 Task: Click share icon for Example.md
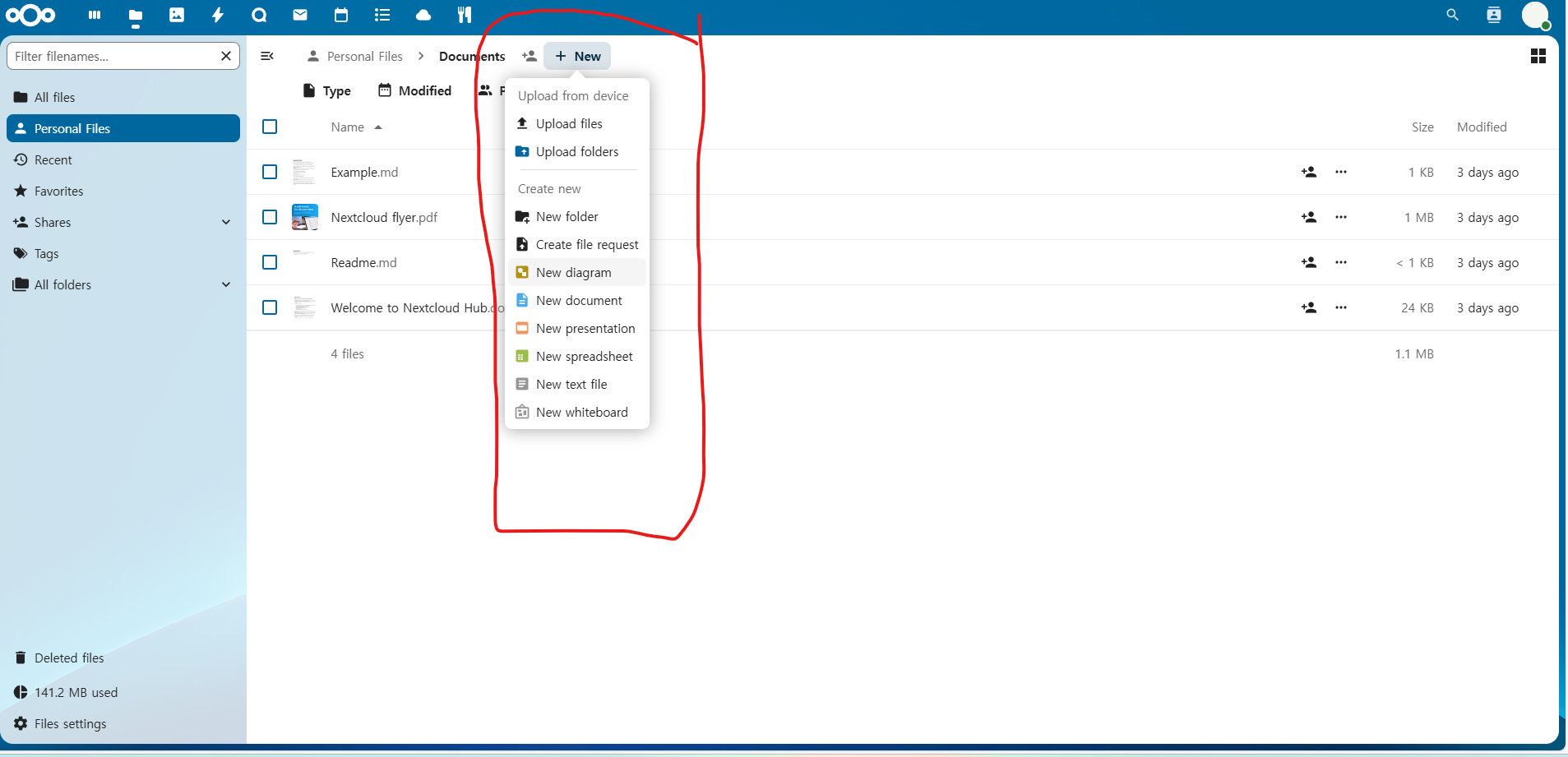pos(1308,172)
